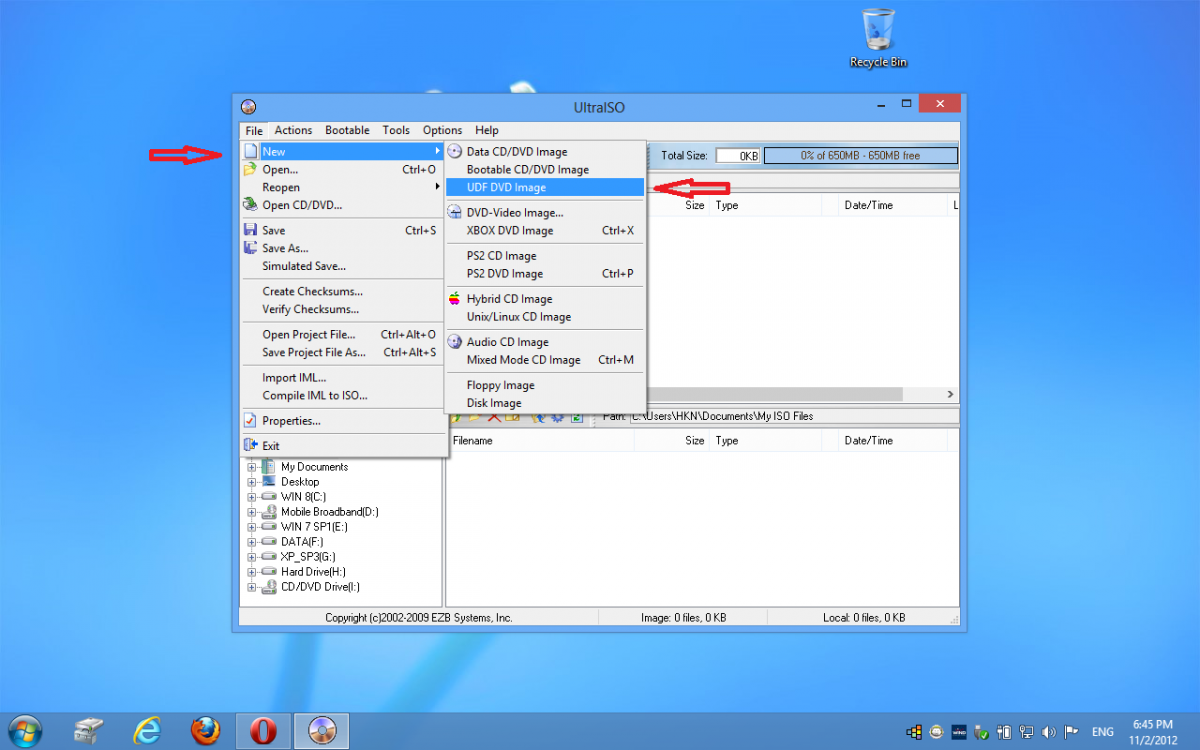Choose PS2 CD Image entry

pyautogui.click(x=545, y=256)
